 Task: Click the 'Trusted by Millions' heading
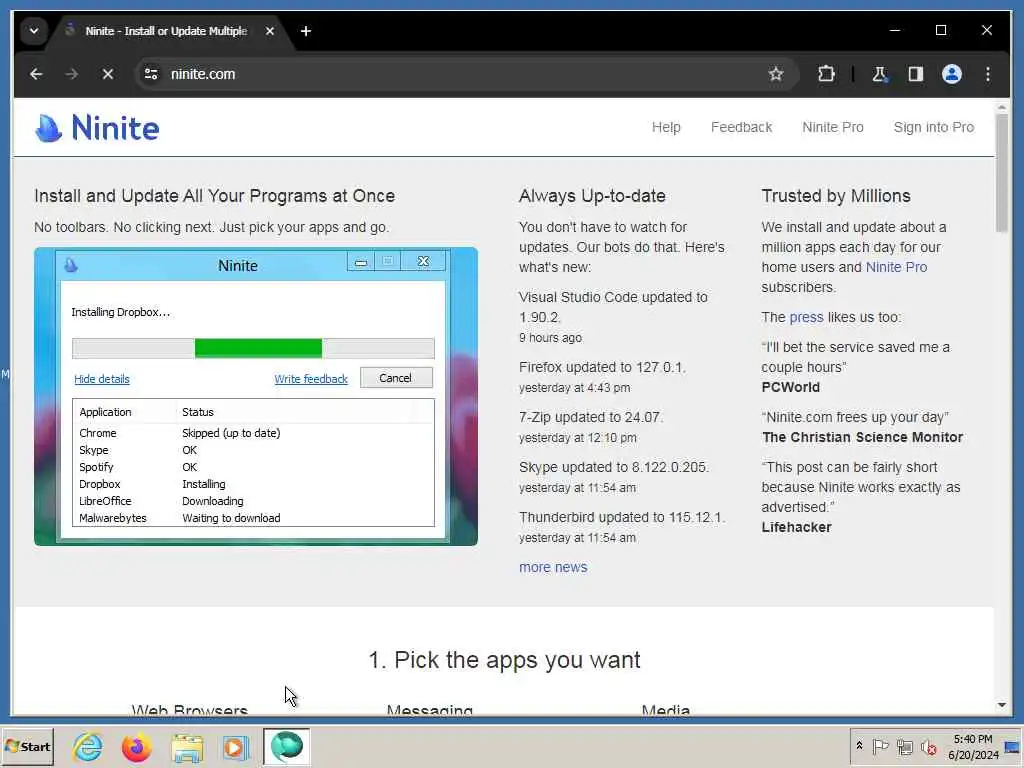tap(836, 196)
